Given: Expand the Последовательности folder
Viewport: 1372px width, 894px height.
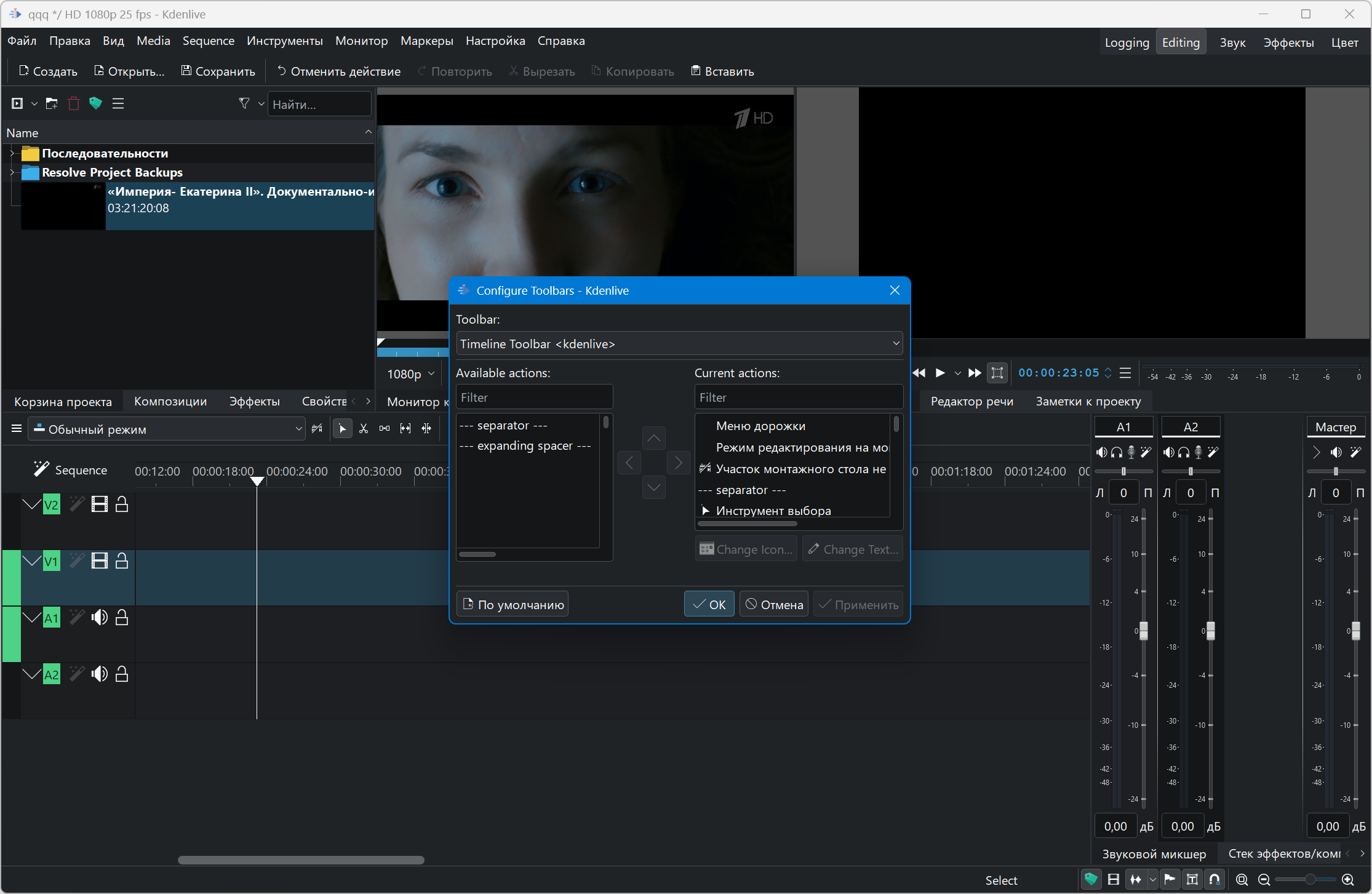Looking at the screenshot, I should click(x=12, y=153).
